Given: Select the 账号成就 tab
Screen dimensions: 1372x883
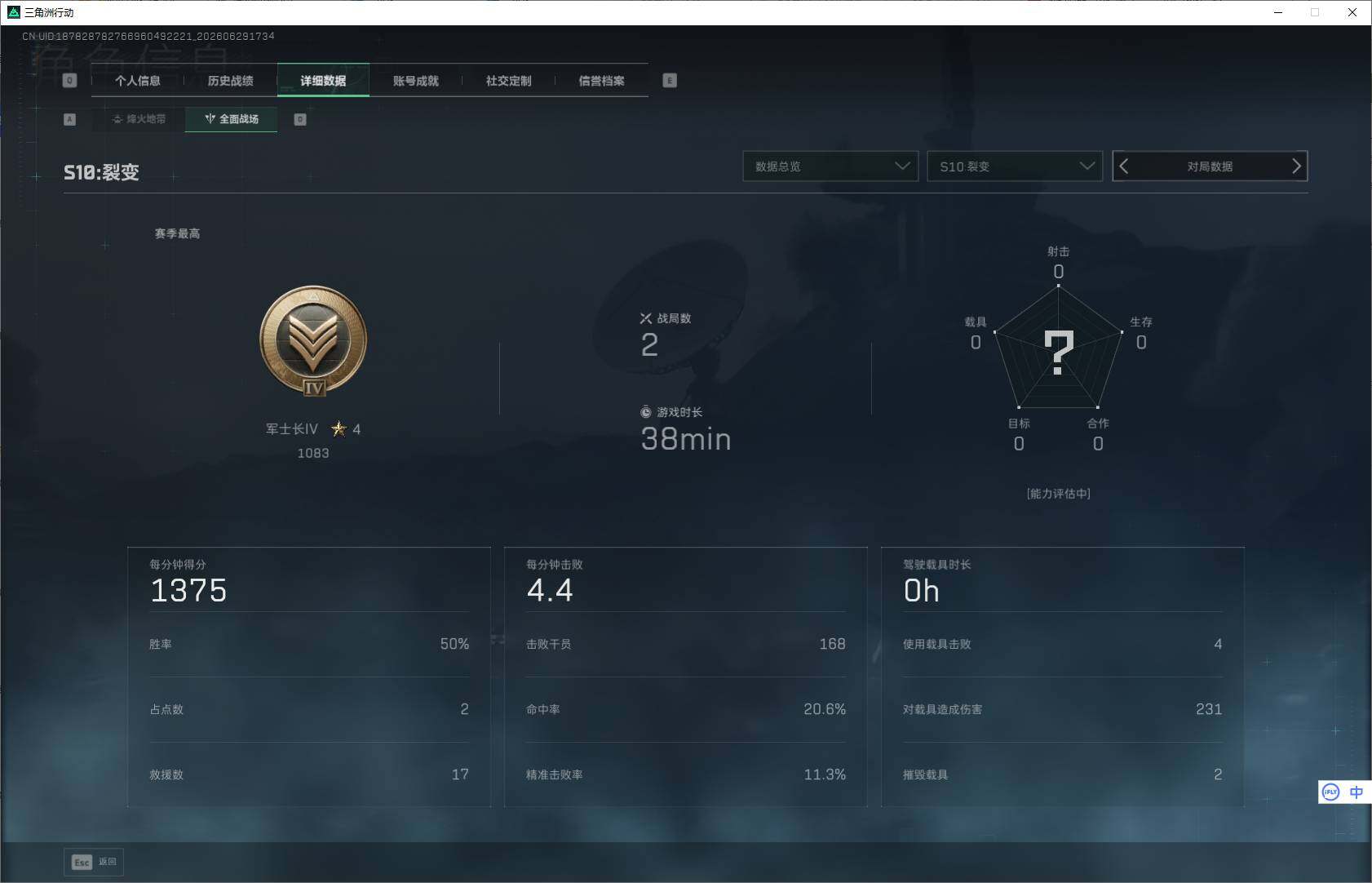Looking at the screenshot, I should pyautogui.click(x=416, y=81).
